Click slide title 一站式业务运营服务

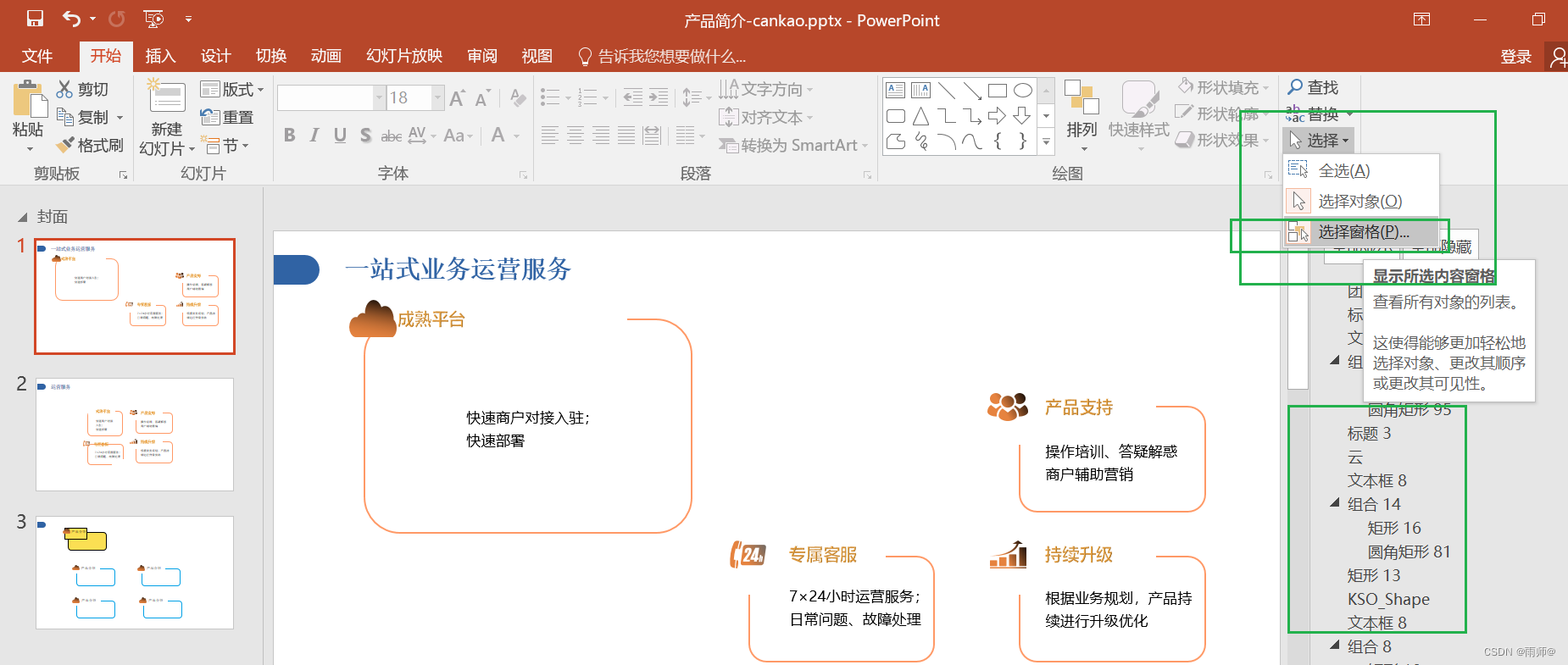458,269
